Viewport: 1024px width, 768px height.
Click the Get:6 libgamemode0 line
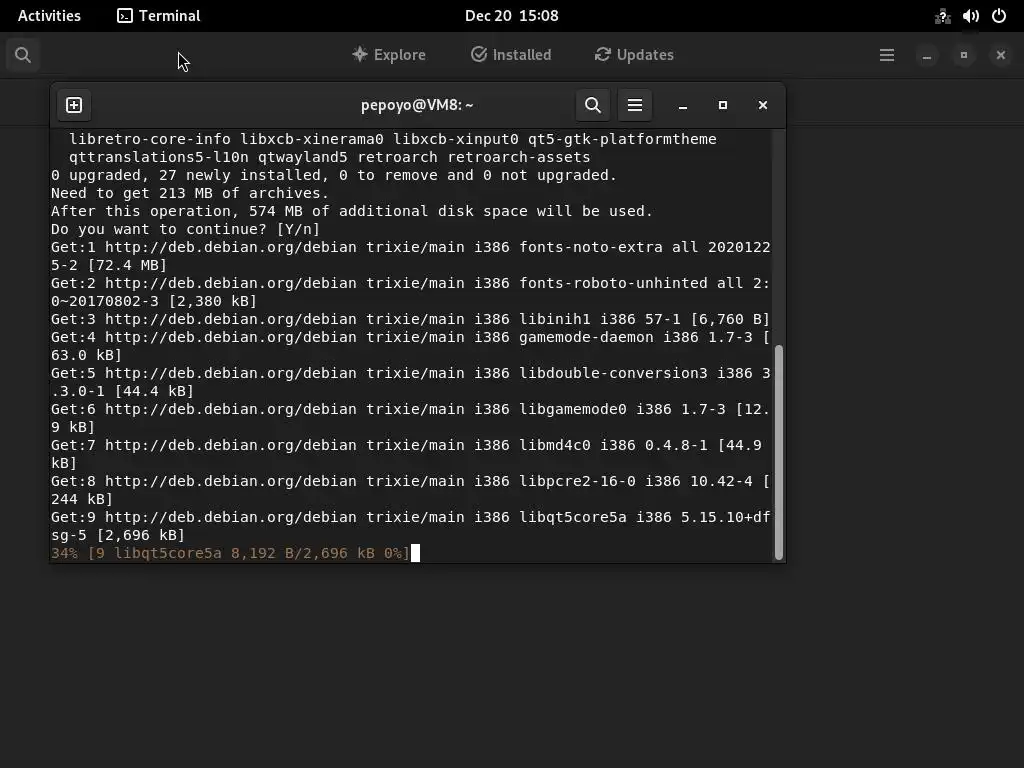[410, 418]
